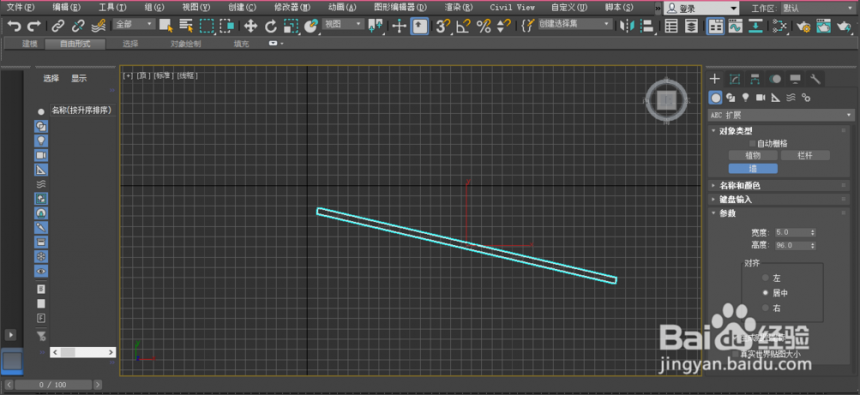Screen dimensions: 860x395
Task: Select the 左 alignment radio button
Action: (x=766, y=278)
